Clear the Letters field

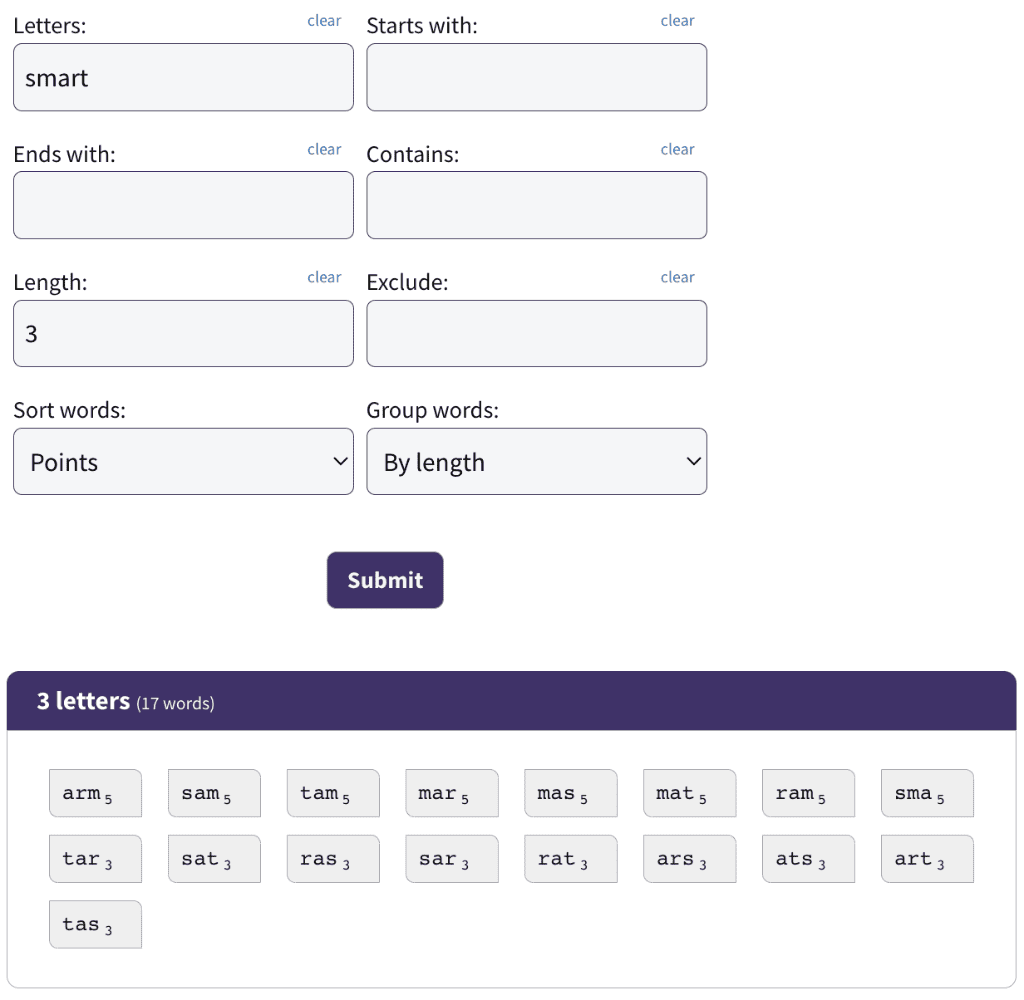tap(324, 21)
